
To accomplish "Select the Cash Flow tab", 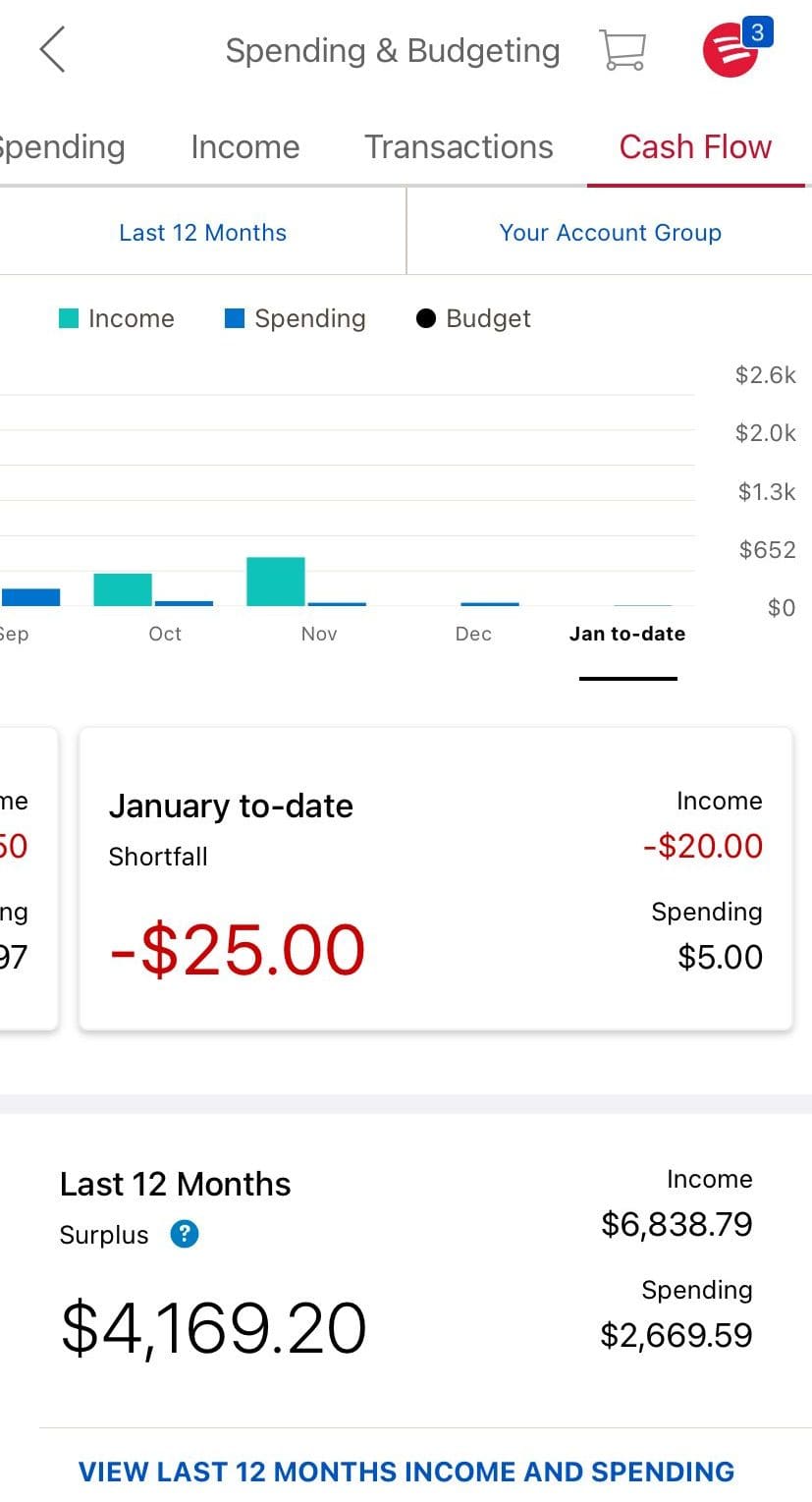I will click(x=695, y=147).
